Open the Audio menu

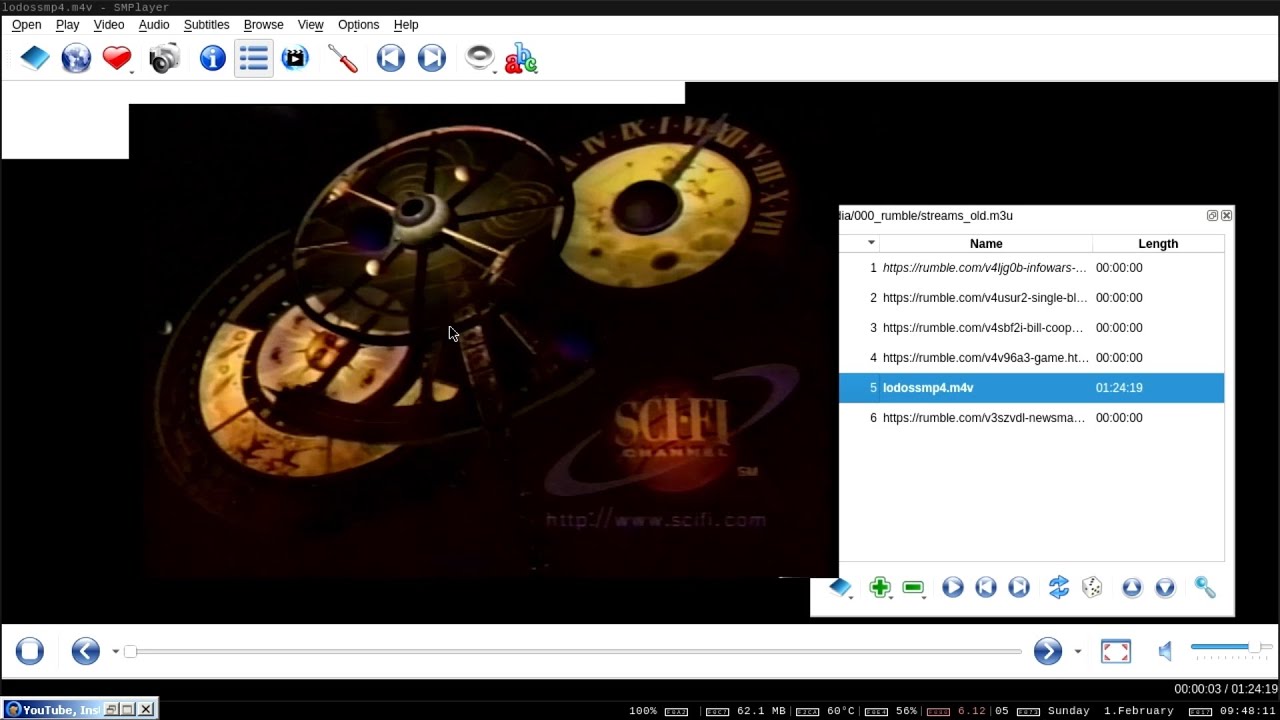click(x=154, y=24)
